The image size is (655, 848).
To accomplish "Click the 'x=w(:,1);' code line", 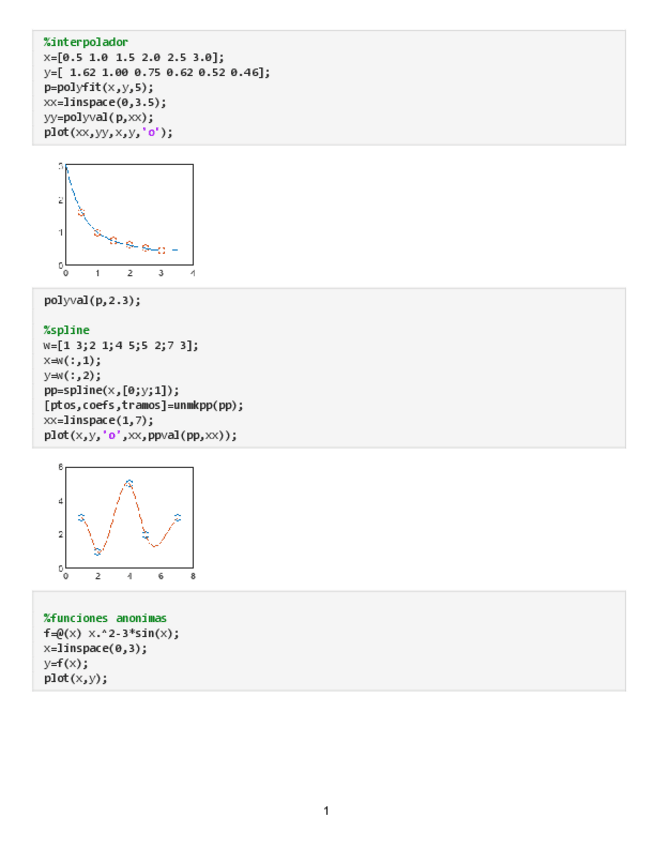I will tap(70, 360).
